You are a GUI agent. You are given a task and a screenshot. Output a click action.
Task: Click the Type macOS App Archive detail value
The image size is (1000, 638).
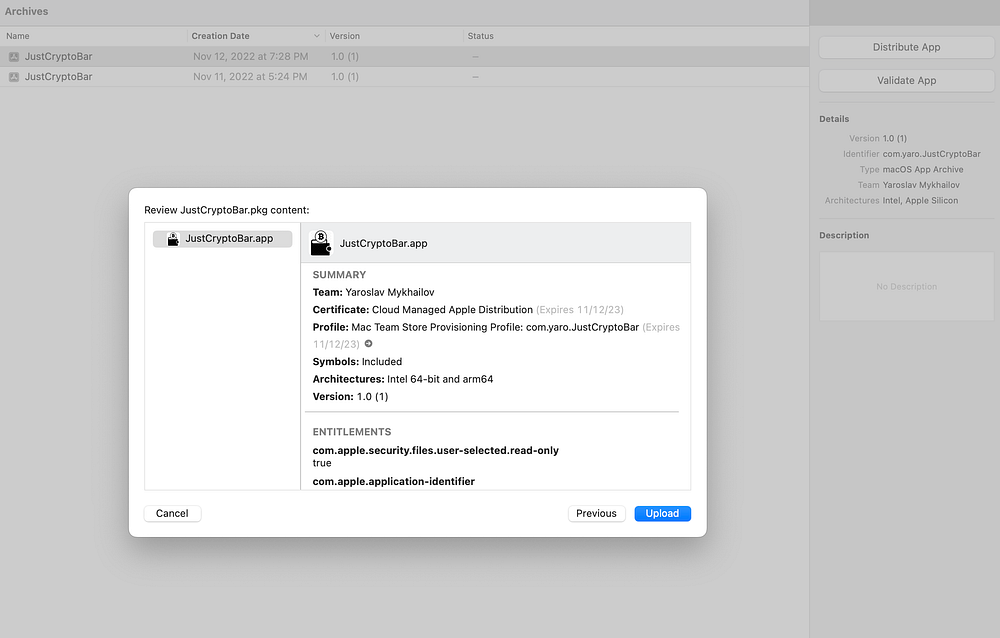[x=923, y=169]
